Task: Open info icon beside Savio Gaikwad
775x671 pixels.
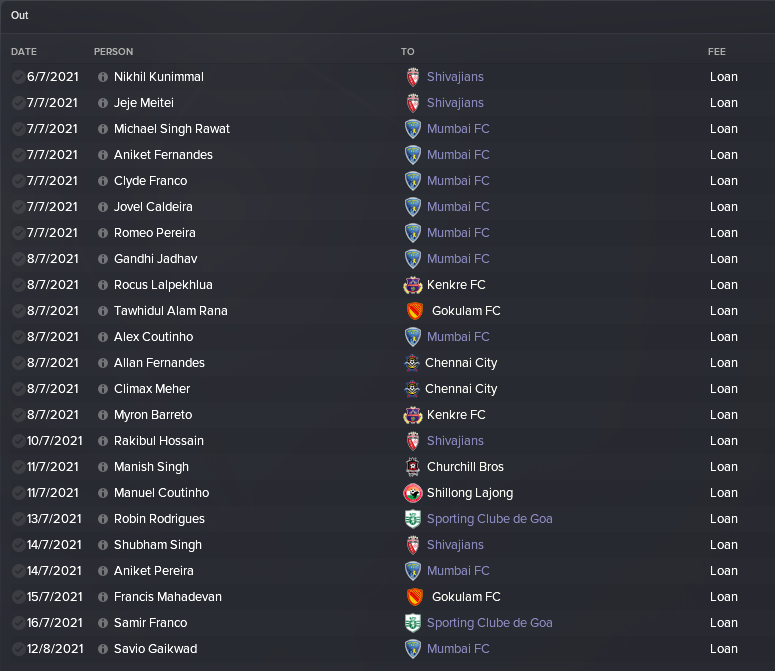Action: tap(103, 649)
